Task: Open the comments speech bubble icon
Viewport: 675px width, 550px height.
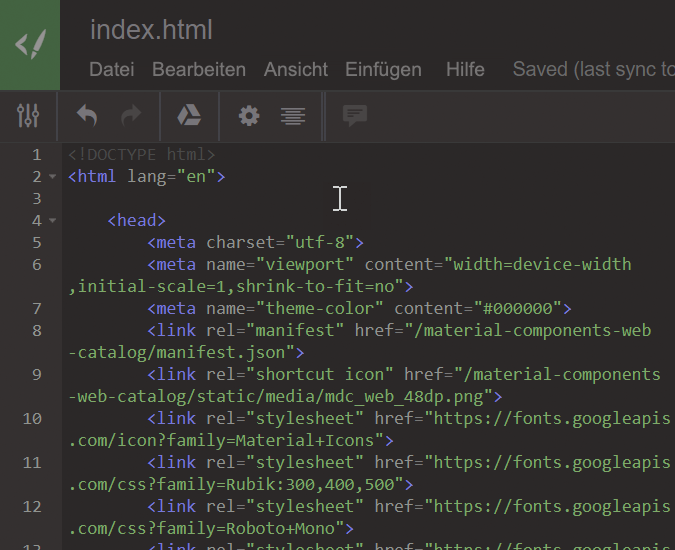Action: pyautogui.click(x=355, y=115)
